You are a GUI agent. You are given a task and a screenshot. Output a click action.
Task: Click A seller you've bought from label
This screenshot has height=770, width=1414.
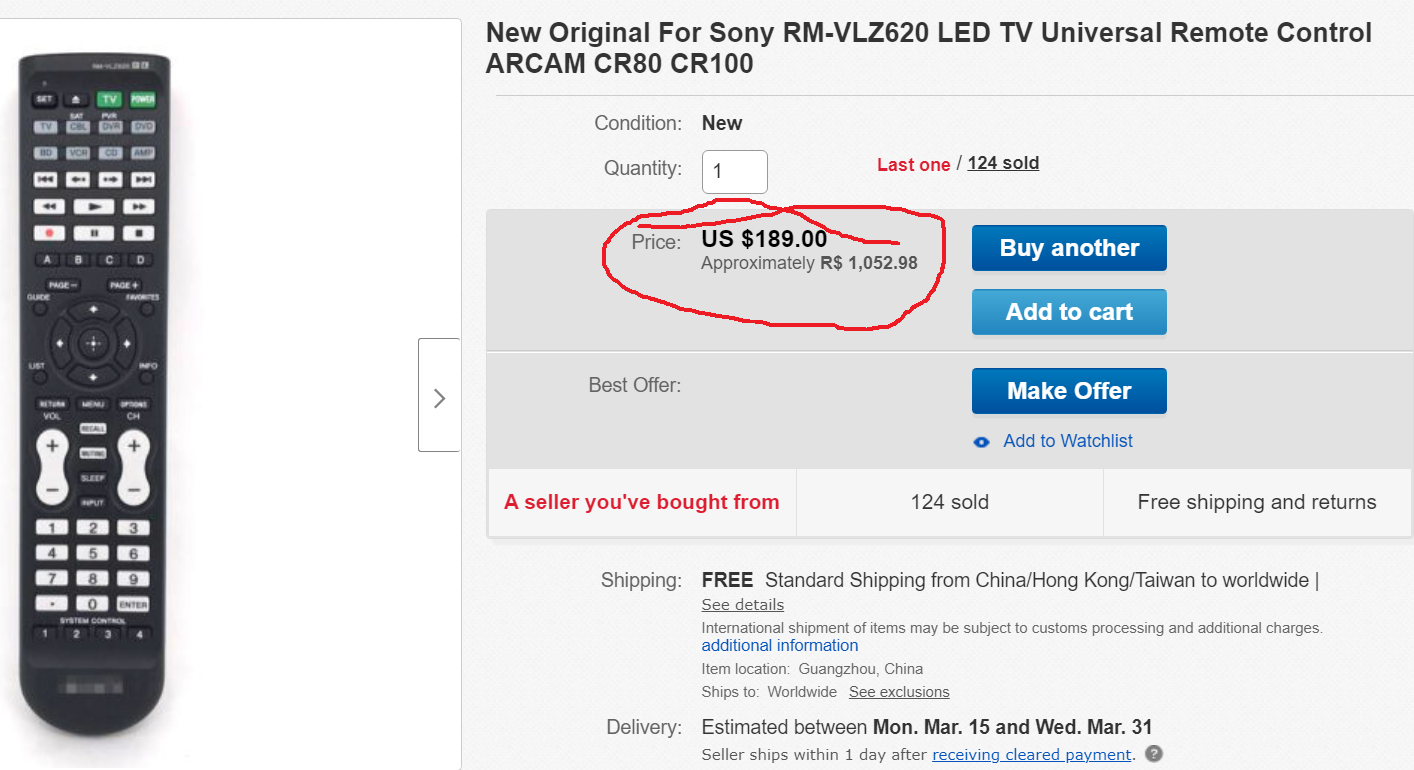[x=641, y=503]
